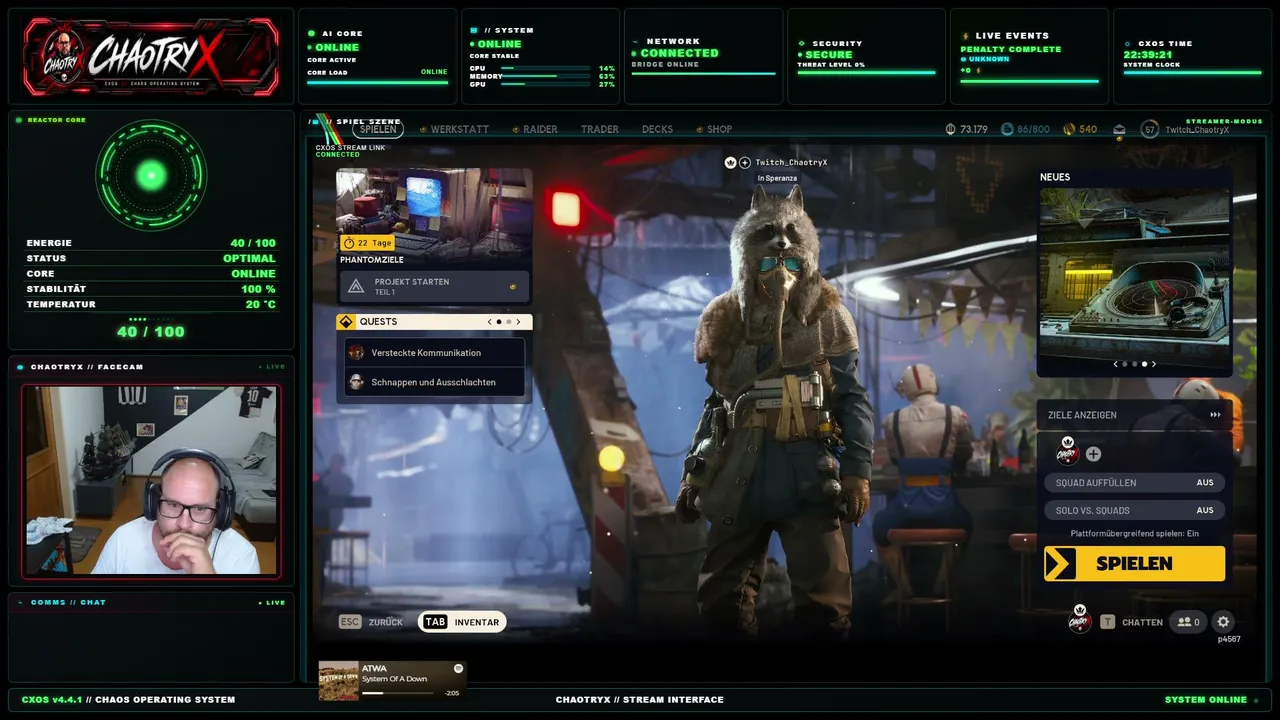Switch to the Werkstatt tab
This screenshot has height=720, width=1280.
click(459, 129)
